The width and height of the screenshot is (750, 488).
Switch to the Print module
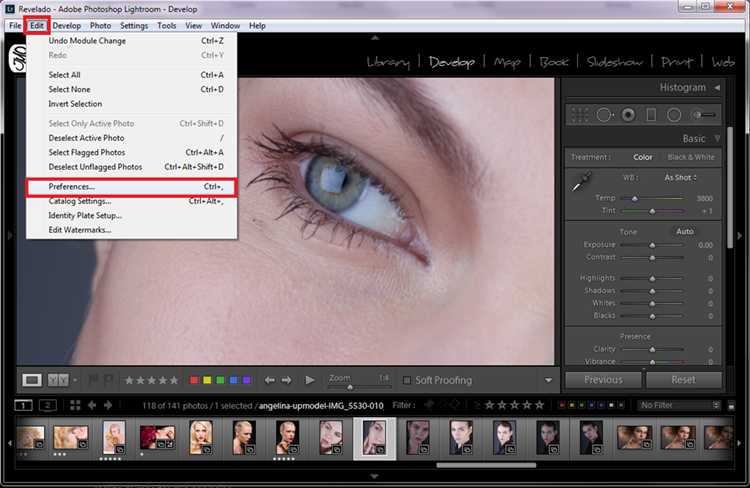tap(677, 62)
